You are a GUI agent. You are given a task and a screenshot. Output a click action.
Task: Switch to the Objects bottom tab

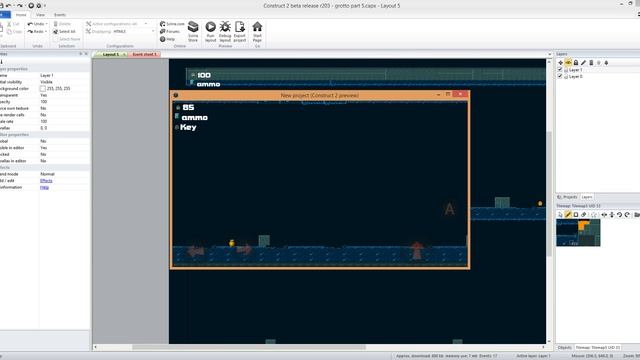click(565, 348)
